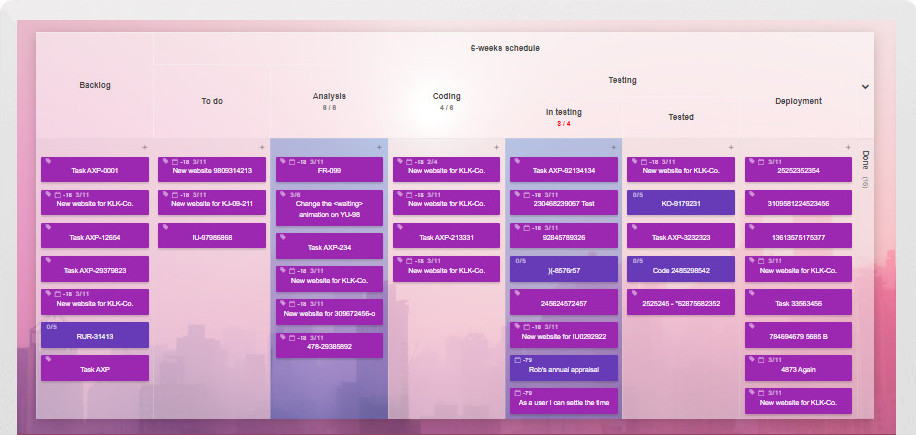Image resolution: width=916 pixels, height=435 pixels.
Task: Click the tag icon on Task AXP-92134134
Action: (x=517, y=162)
